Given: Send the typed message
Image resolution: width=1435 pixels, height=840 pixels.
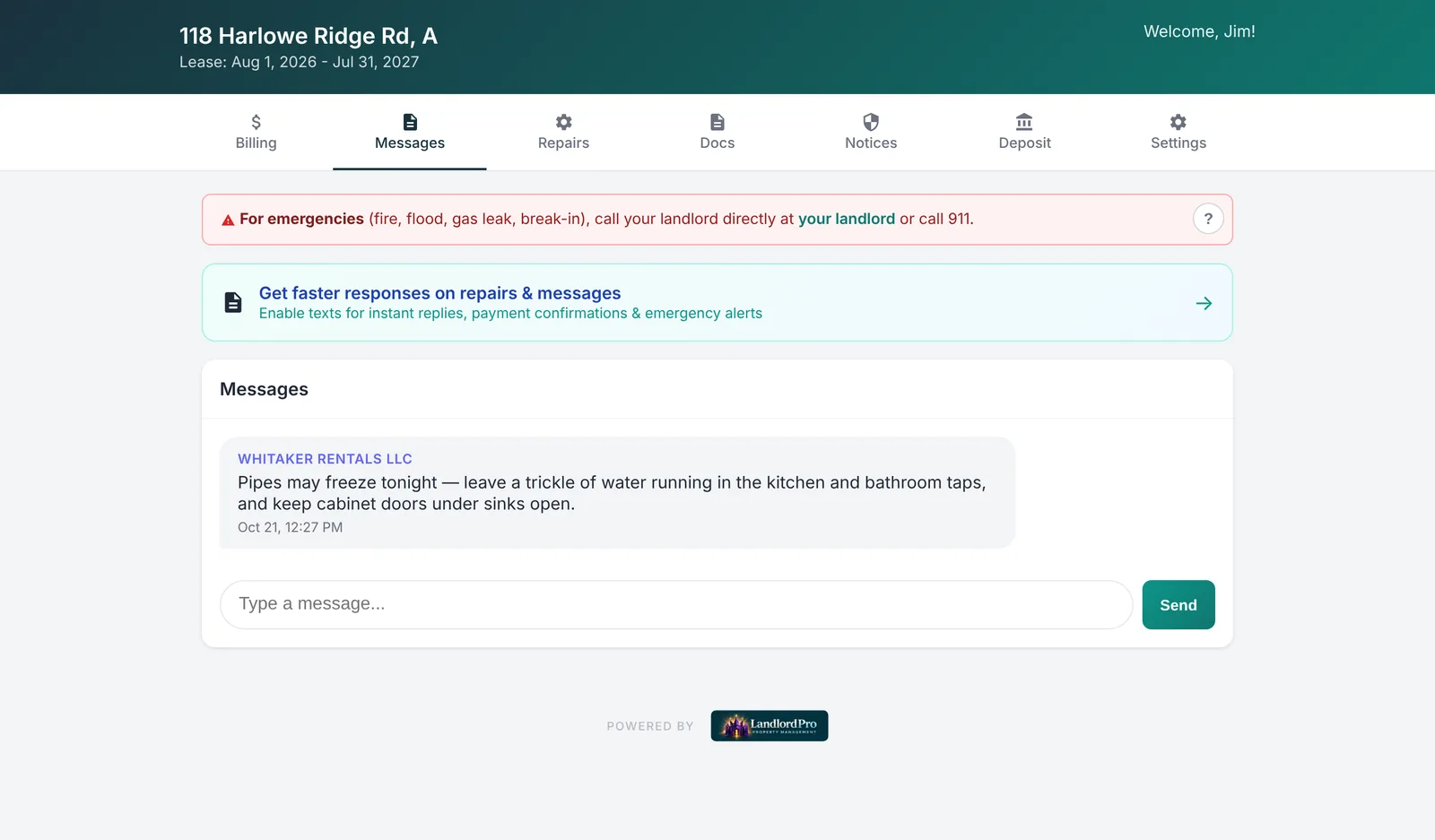Looking at the screenshot, I should click(x=1178, y=605).
